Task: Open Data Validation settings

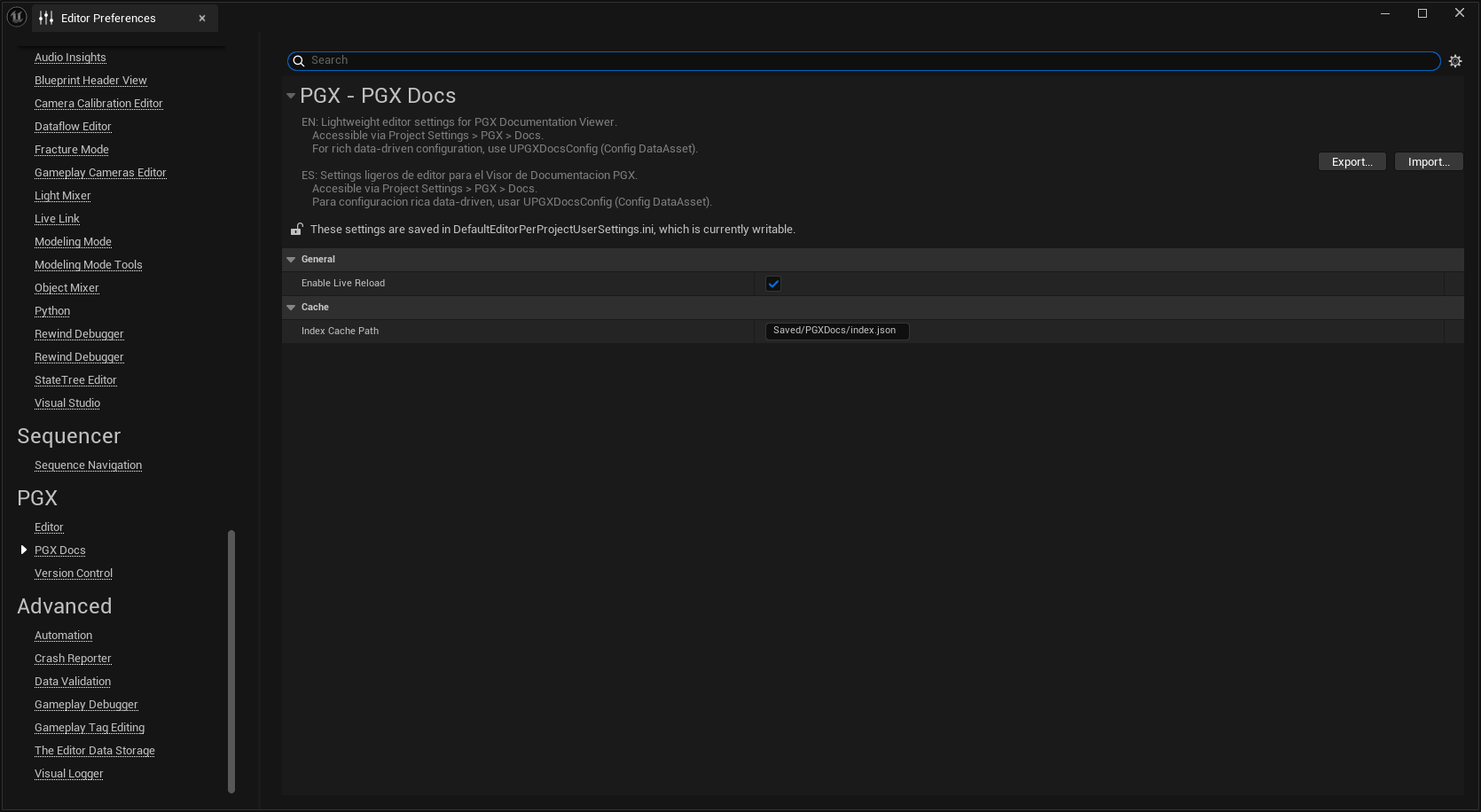Action: click(73, 682)
